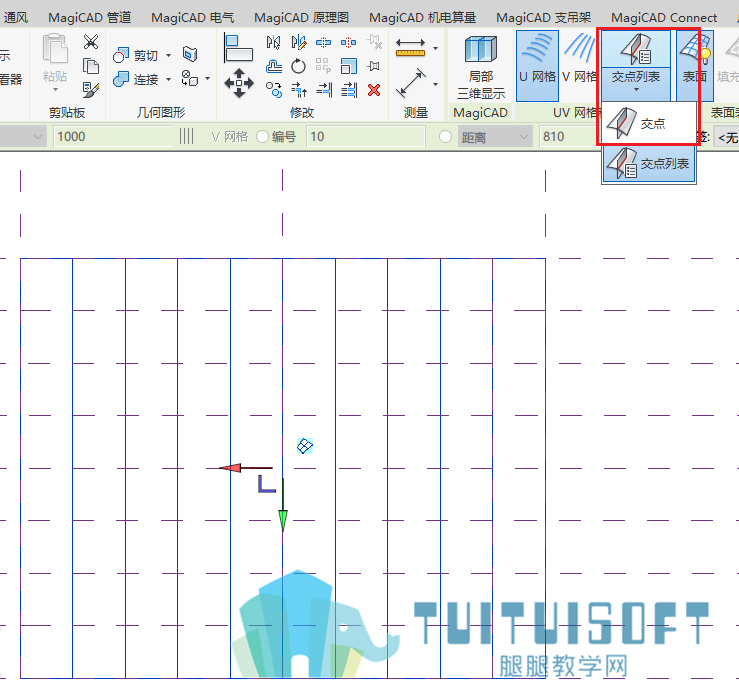Select the Move tool with four arrows
This screenshot has width=739, height=695.
239,83
